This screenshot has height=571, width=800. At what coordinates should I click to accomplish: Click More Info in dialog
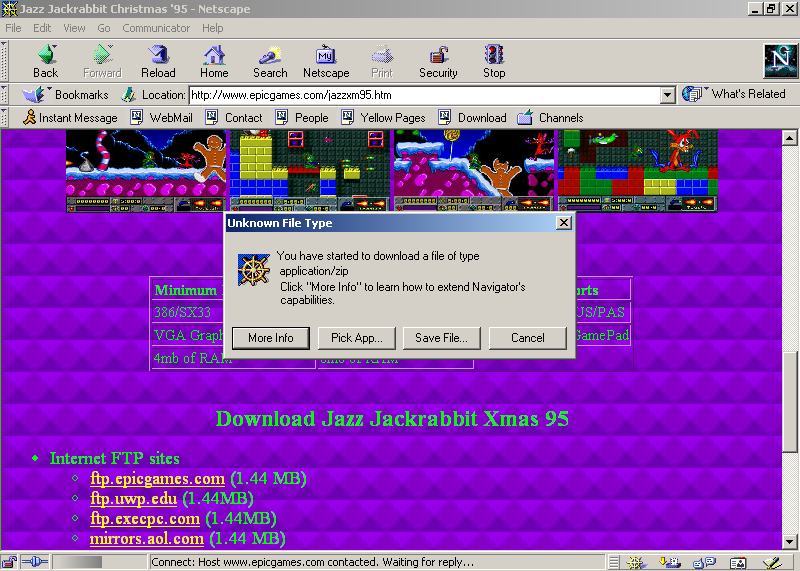[270, 338]
